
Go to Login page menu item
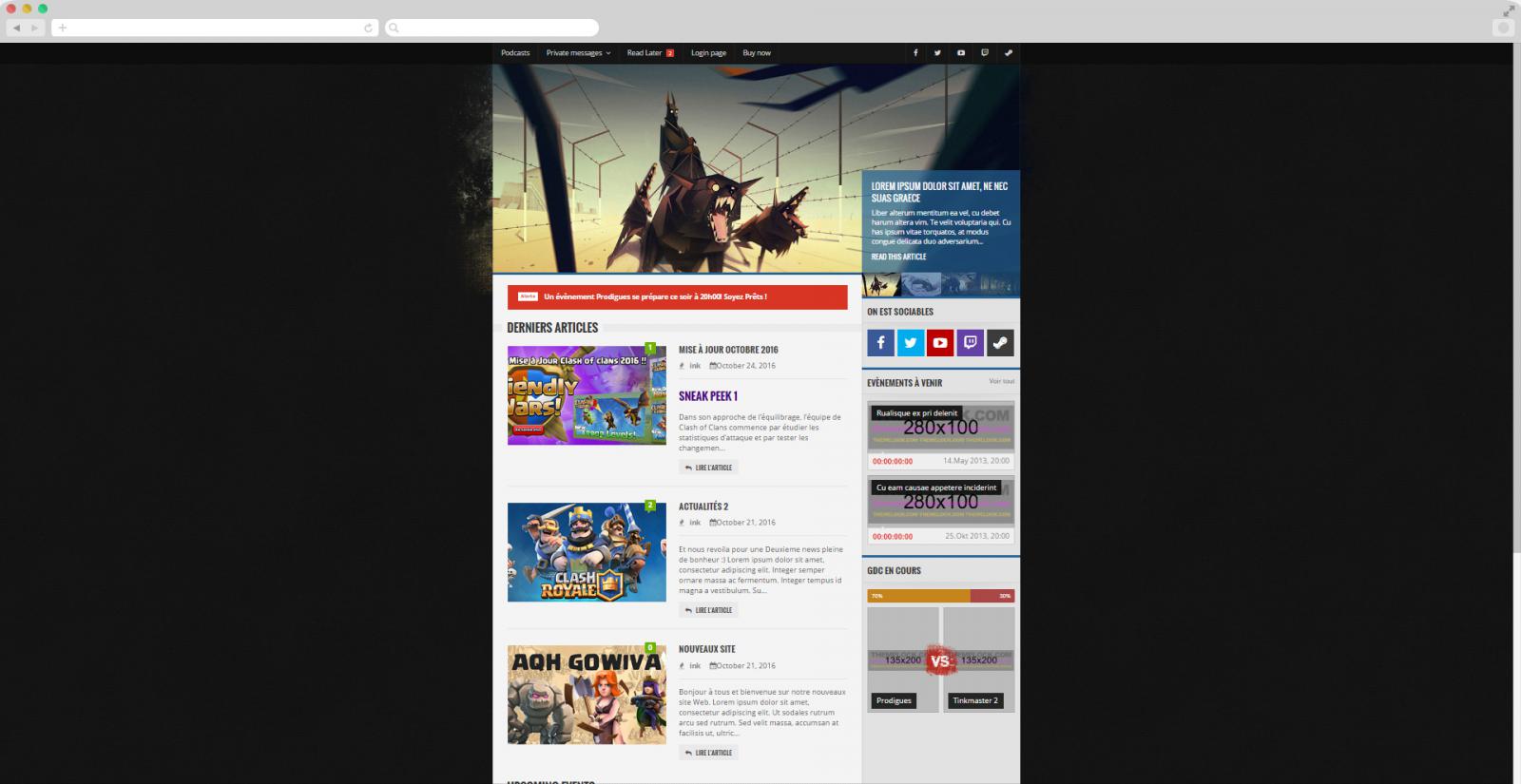click(x=708, y=53)
